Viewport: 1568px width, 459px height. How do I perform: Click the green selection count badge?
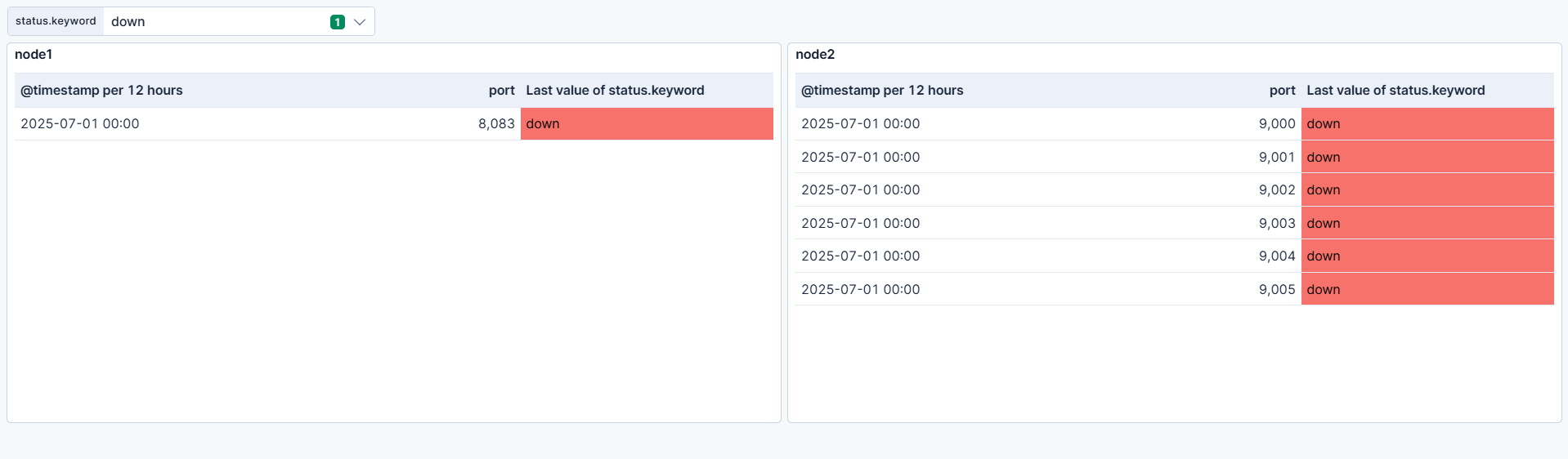click(338, 22)
